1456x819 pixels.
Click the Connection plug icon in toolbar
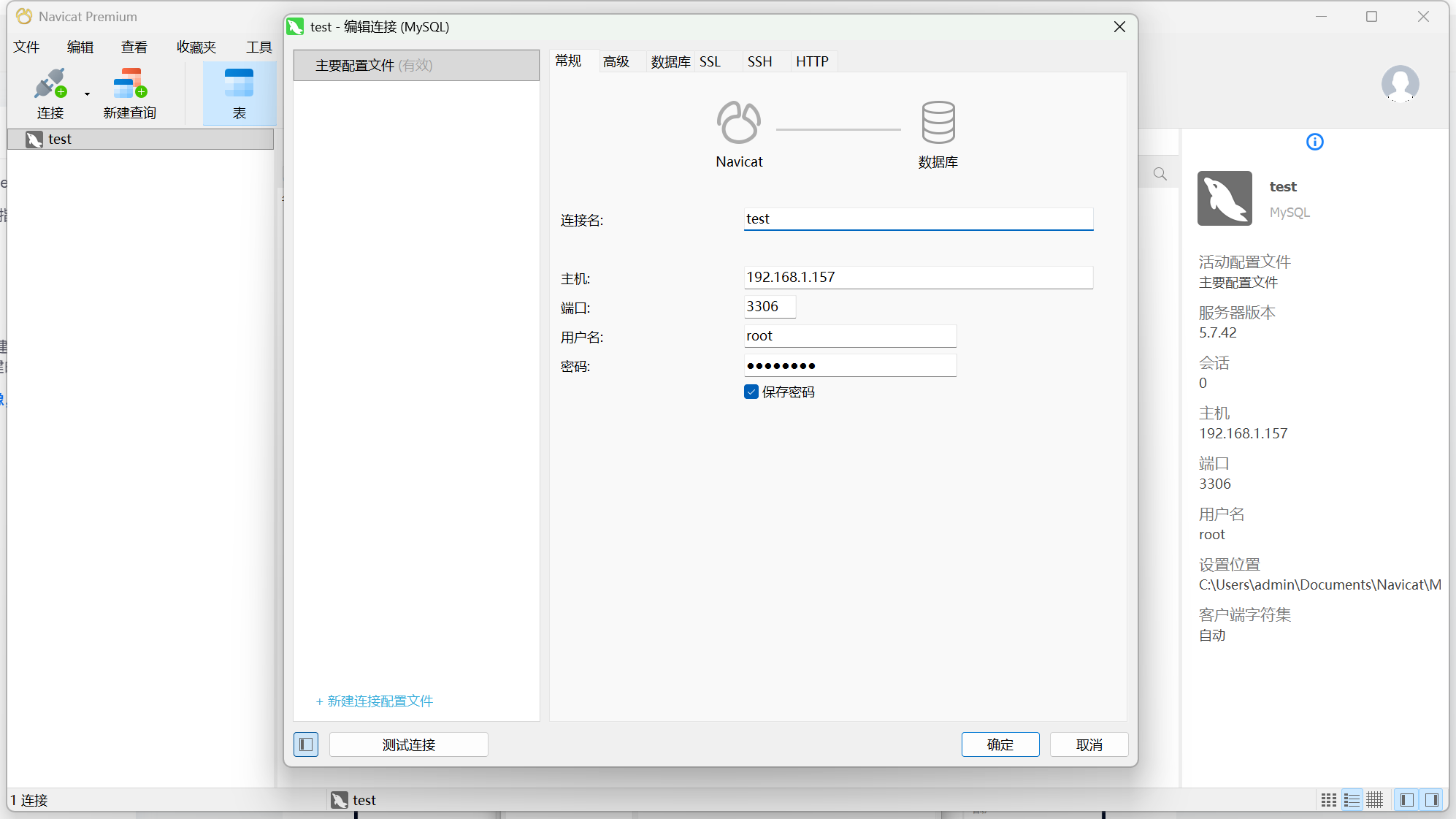point(50,85)
